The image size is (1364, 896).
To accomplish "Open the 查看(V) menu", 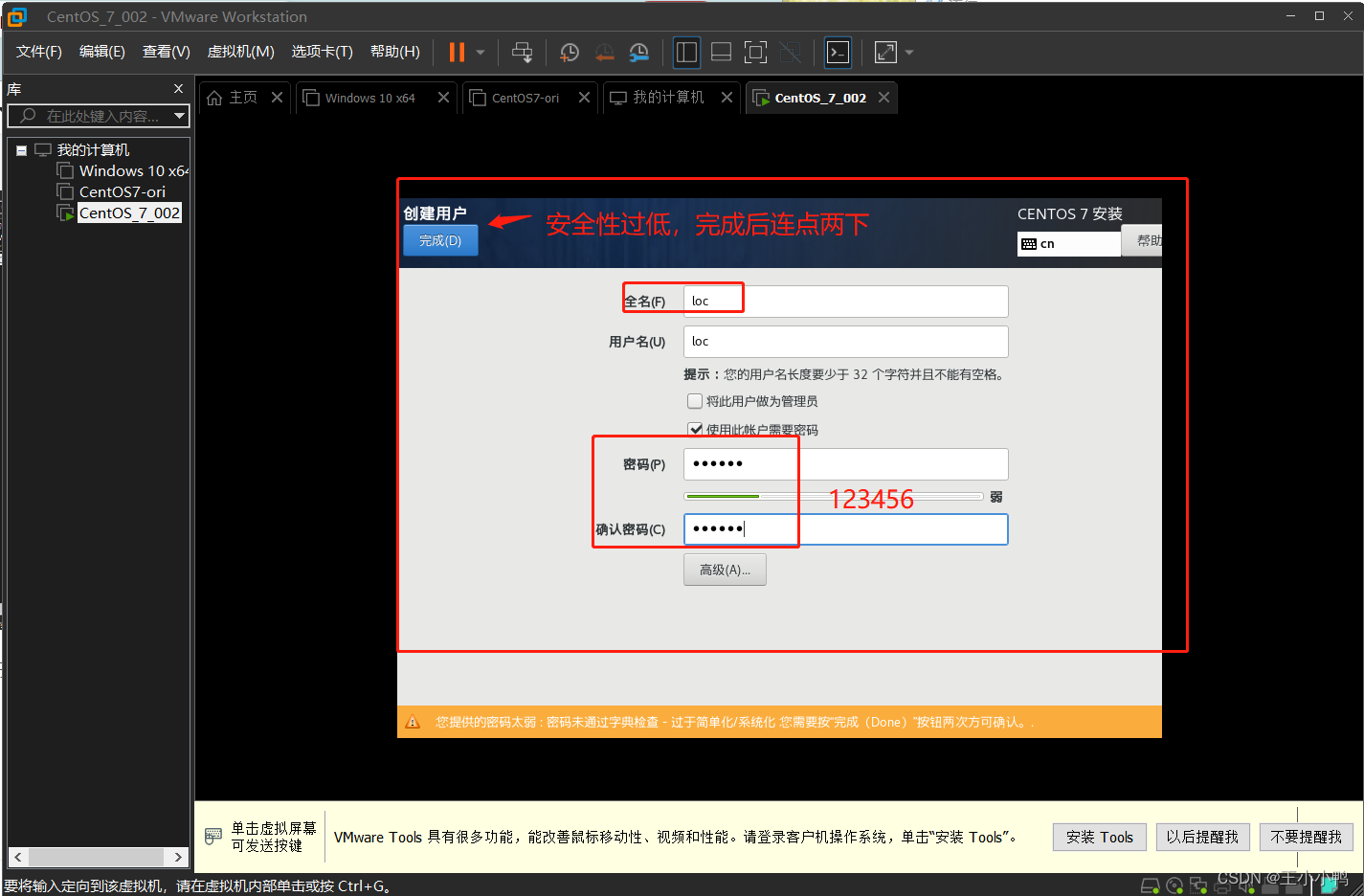I will coord(166,52).
